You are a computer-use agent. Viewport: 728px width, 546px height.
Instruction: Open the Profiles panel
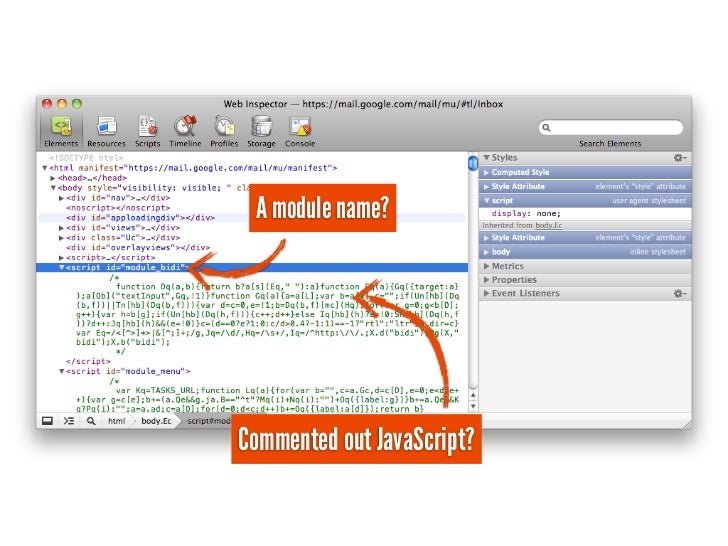click(224, 131)
